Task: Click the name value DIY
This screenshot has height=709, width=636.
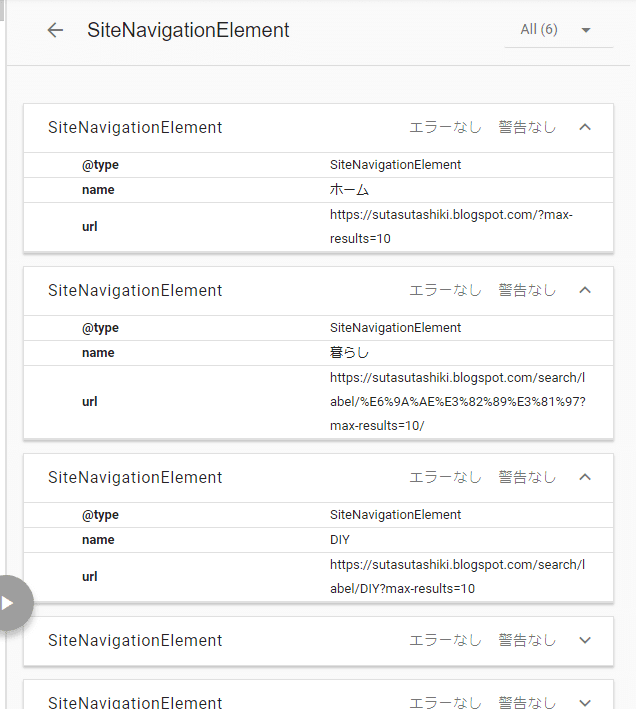Action: [x=339, y=539]
